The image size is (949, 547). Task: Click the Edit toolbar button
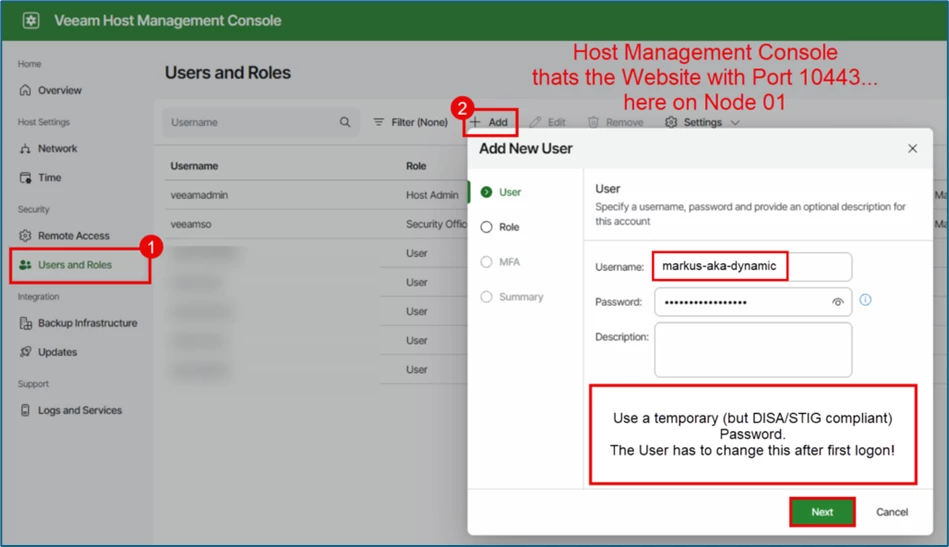(547, 122)
